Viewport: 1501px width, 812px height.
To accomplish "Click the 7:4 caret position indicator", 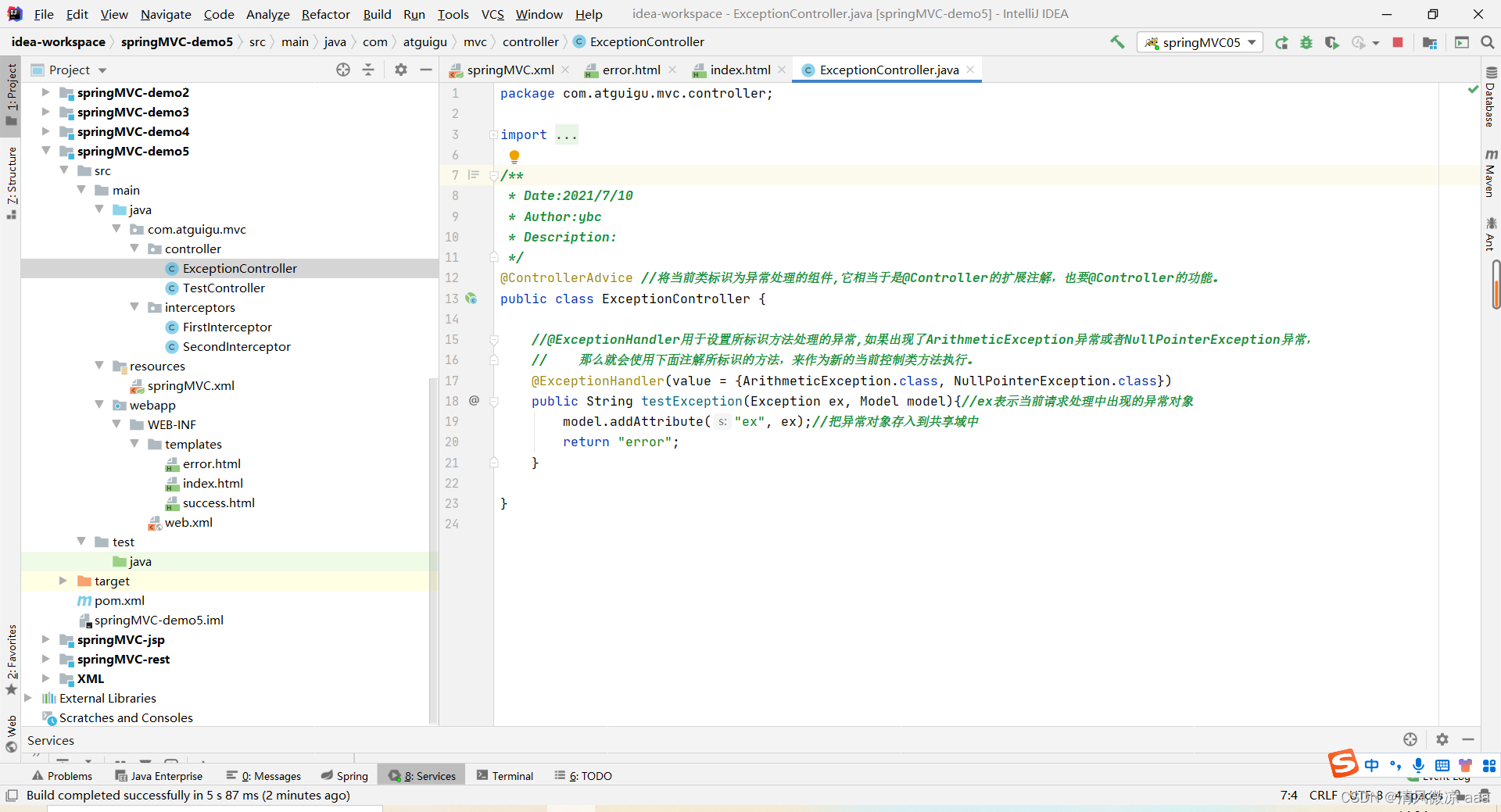I will 1288,796.
